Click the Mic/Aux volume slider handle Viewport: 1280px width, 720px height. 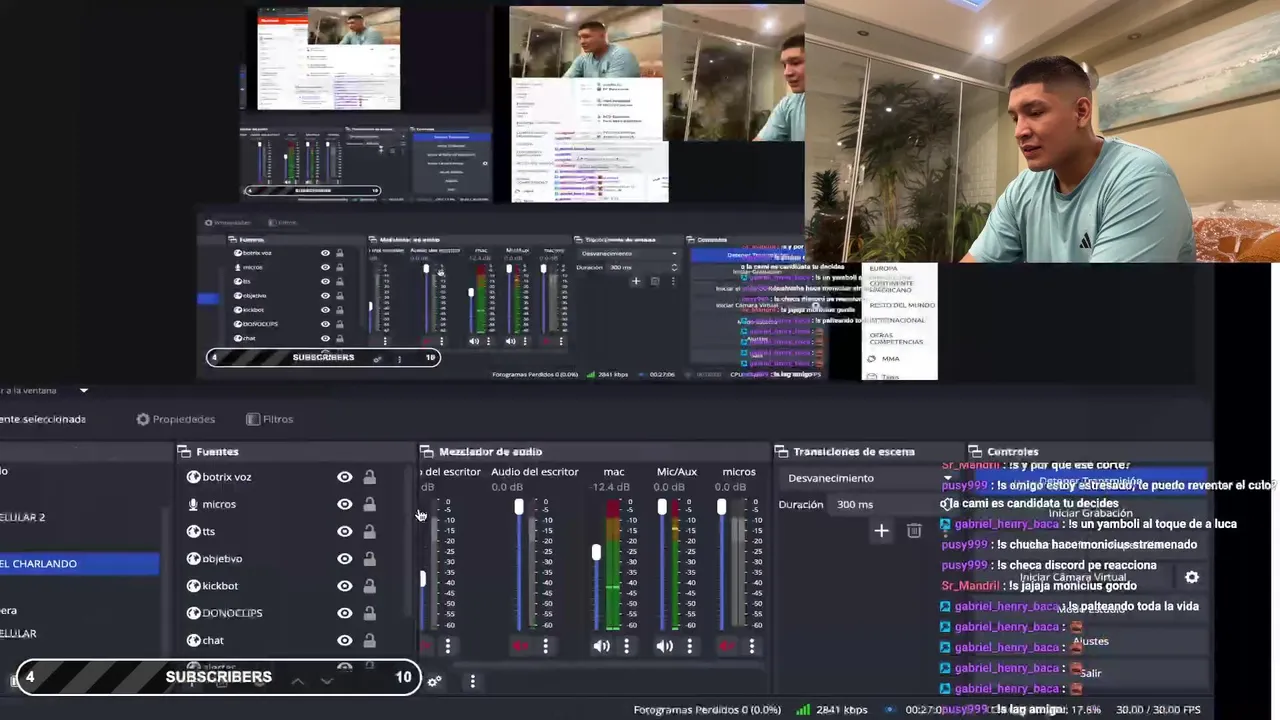(662, 507)
